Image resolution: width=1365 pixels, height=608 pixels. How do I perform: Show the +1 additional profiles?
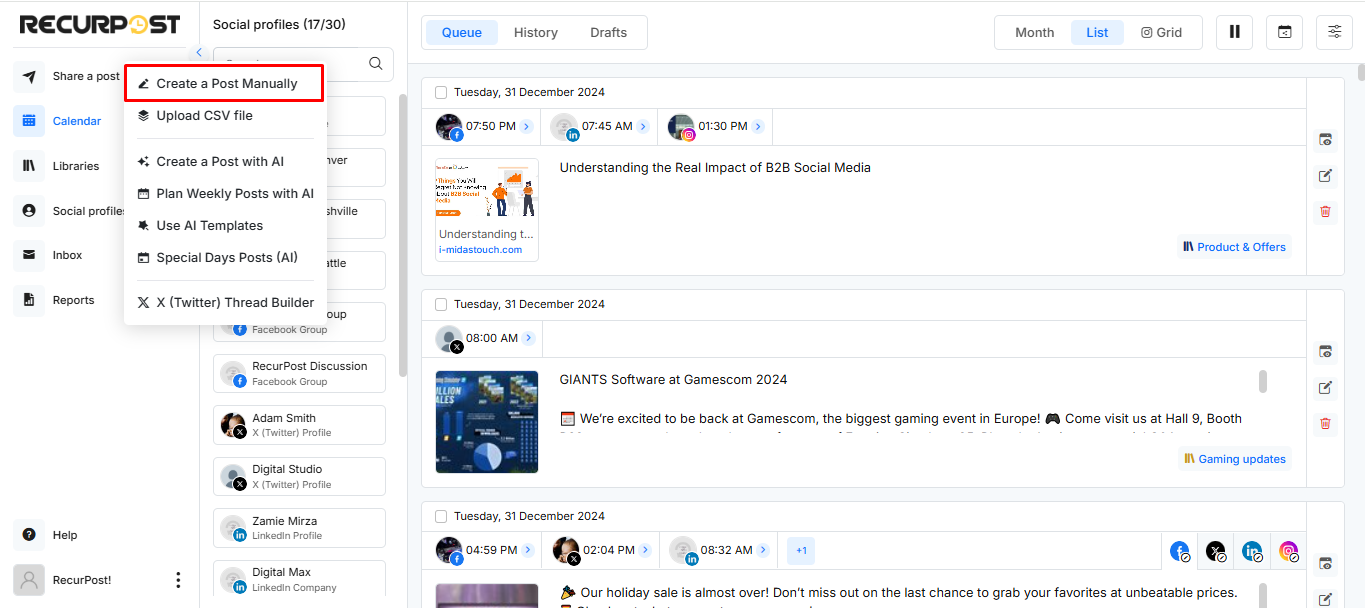tap(801, 550)
